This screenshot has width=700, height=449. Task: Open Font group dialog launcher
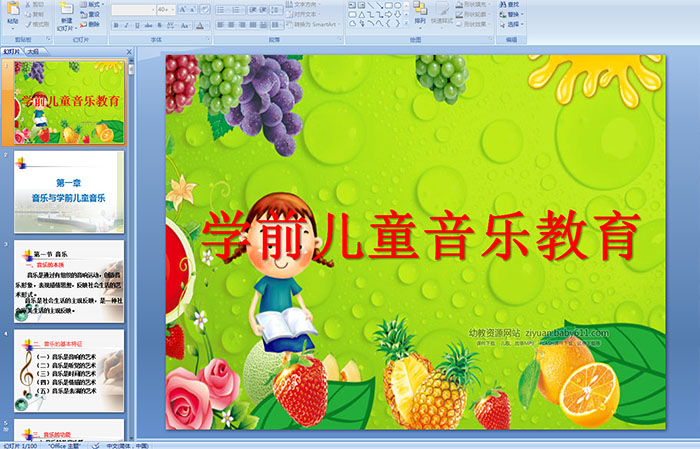click(208, 39)
